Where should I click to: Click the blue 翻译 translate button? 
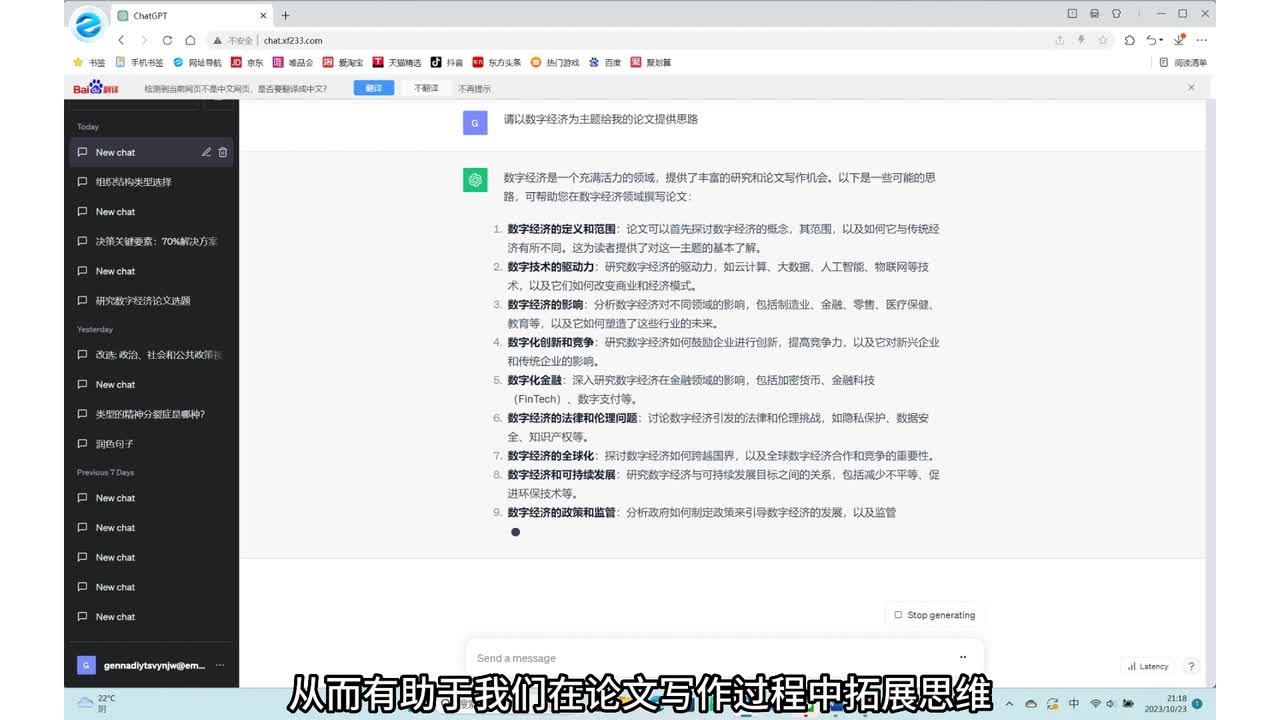[x=373, y=88]
